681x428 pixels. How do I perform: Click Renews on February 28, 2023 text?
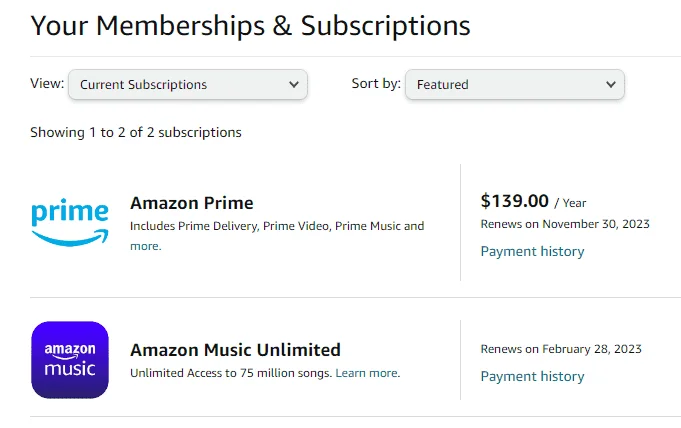click(561, 349)
